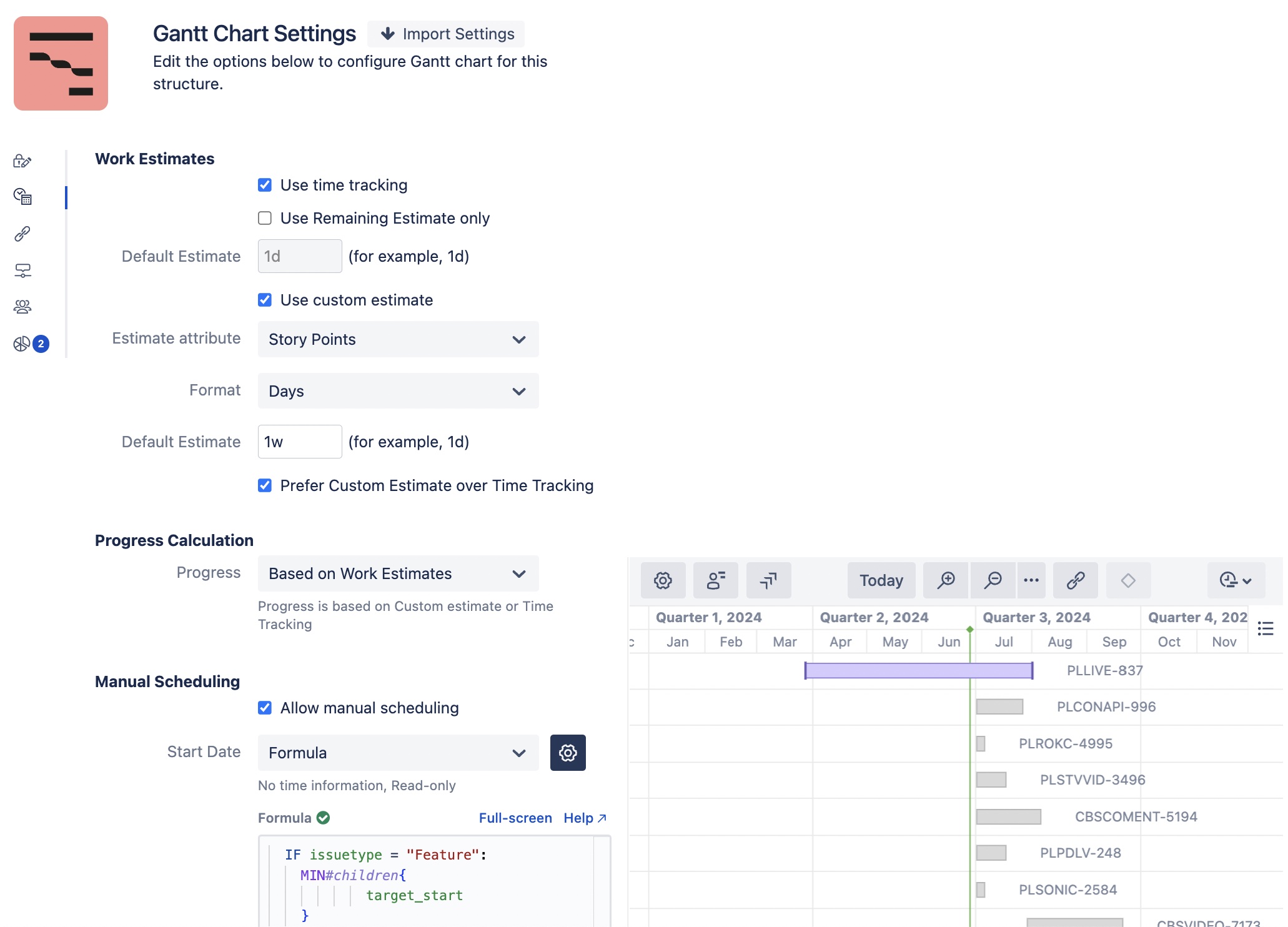Open the Gantt chart permissions settings icon
This screenshot has width=1288, height=927.
[22, 161]
